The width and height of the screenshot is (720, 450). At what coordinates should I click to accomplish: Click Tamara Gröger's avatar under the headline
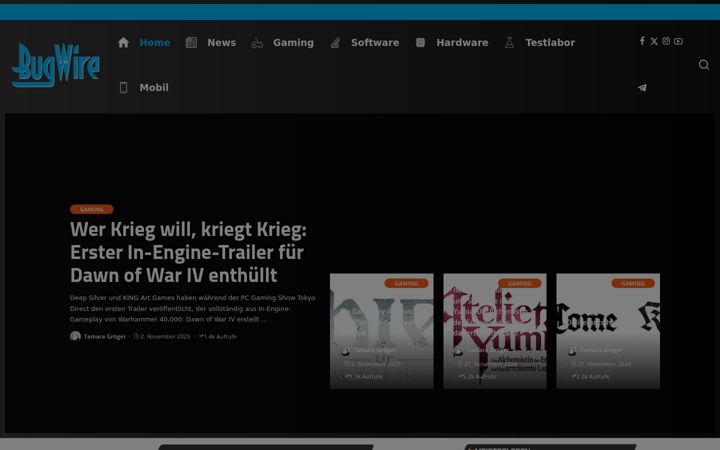click(75, 336)
